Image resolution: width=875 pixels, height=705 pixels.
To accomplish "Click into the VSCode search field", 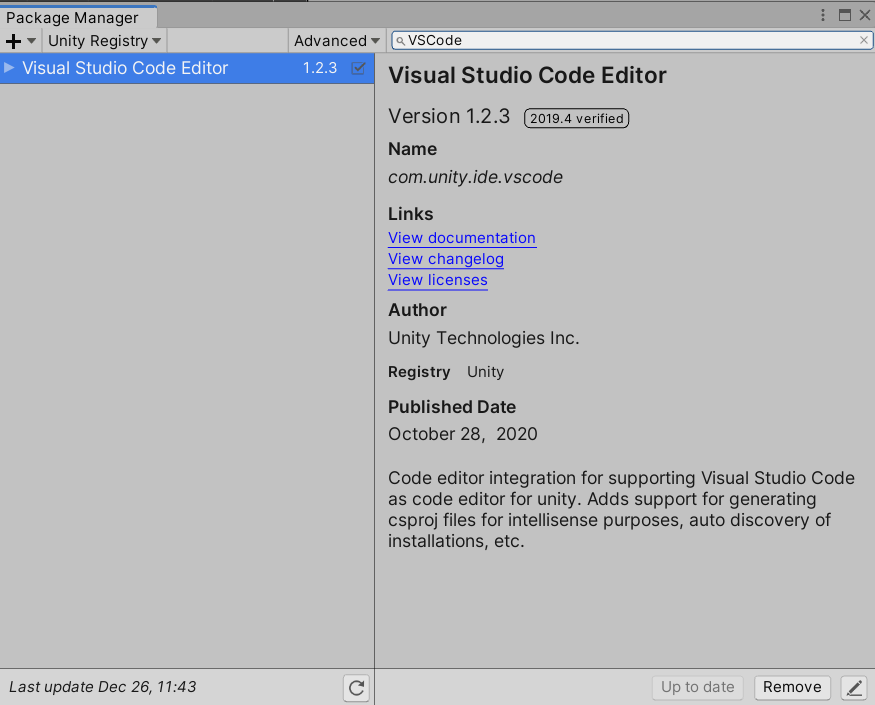I will pos(631,40).
